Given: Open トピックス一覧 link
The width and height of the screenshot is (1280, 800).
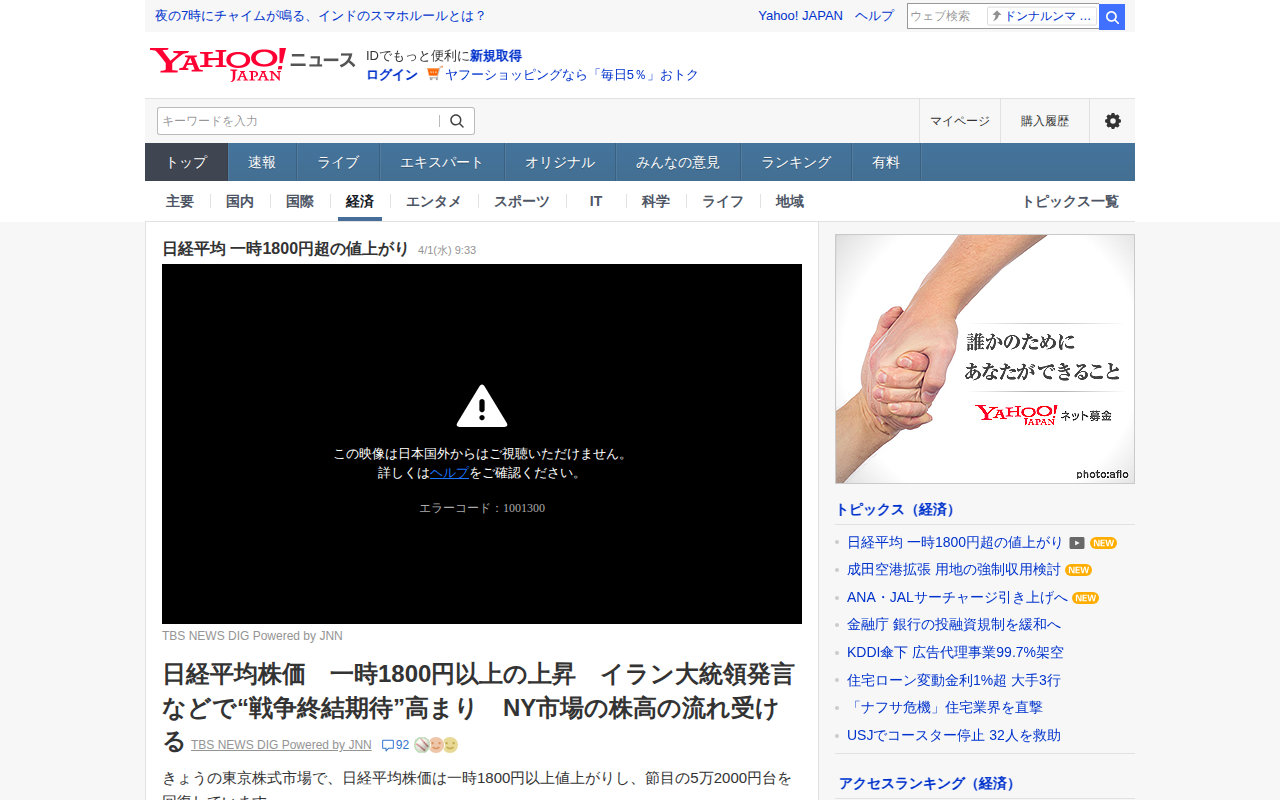Looking at the screenshot, I should [x=1070, y=201].
